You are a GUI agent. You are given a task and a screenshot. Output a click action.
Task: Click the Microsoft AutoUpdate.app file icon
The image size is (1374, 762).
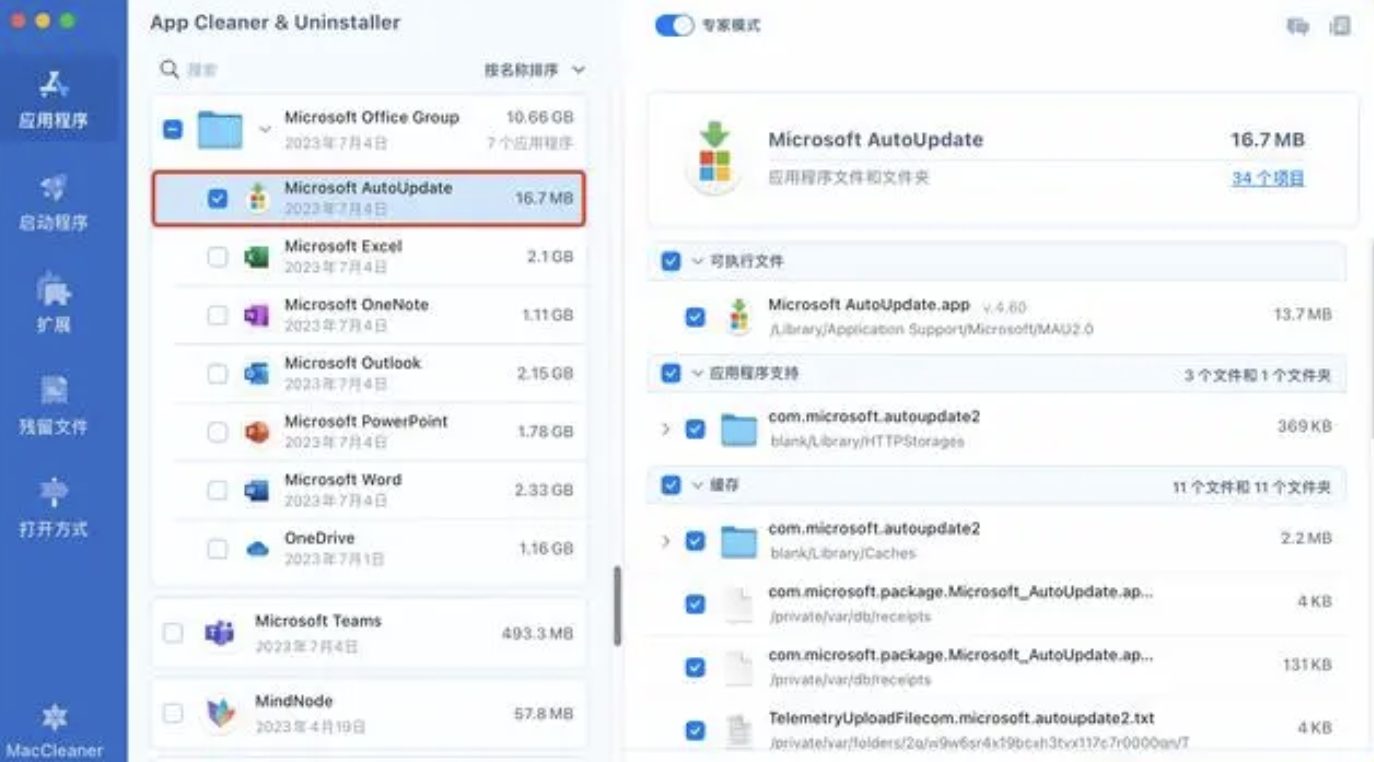point(739,315)
